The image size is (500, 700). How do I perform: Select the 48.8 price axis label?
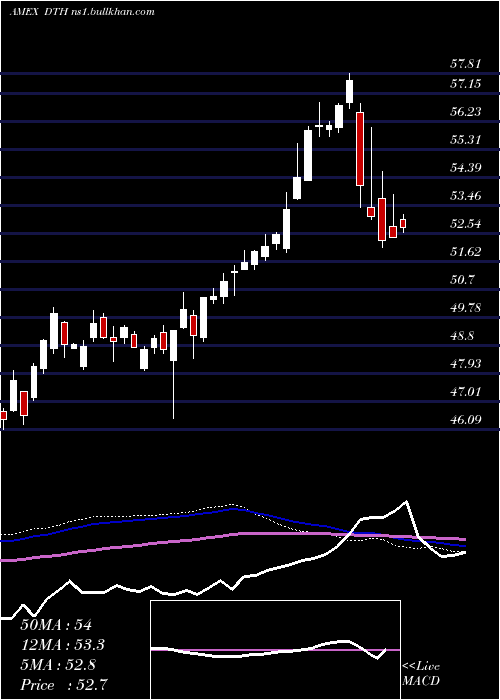(x=462, y=336)
